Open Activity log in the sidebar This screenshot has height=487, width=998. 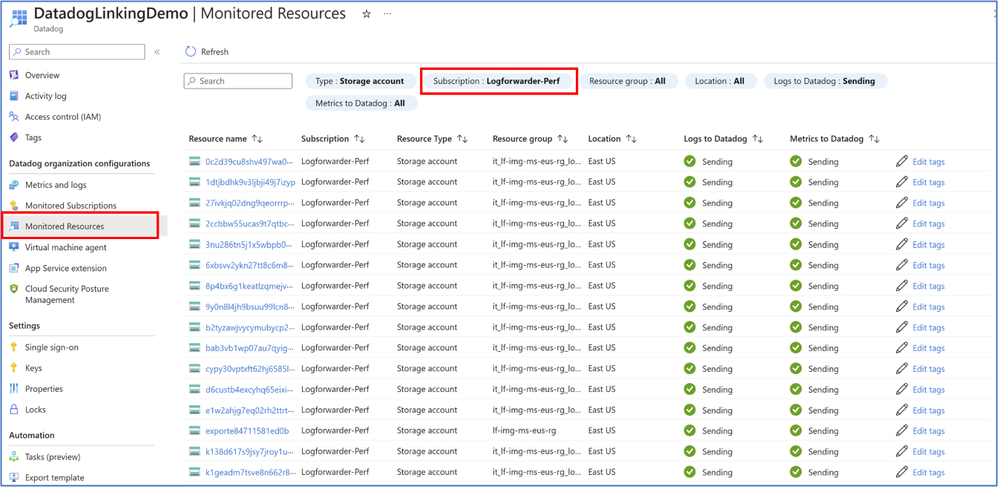(x=45, y=96)
